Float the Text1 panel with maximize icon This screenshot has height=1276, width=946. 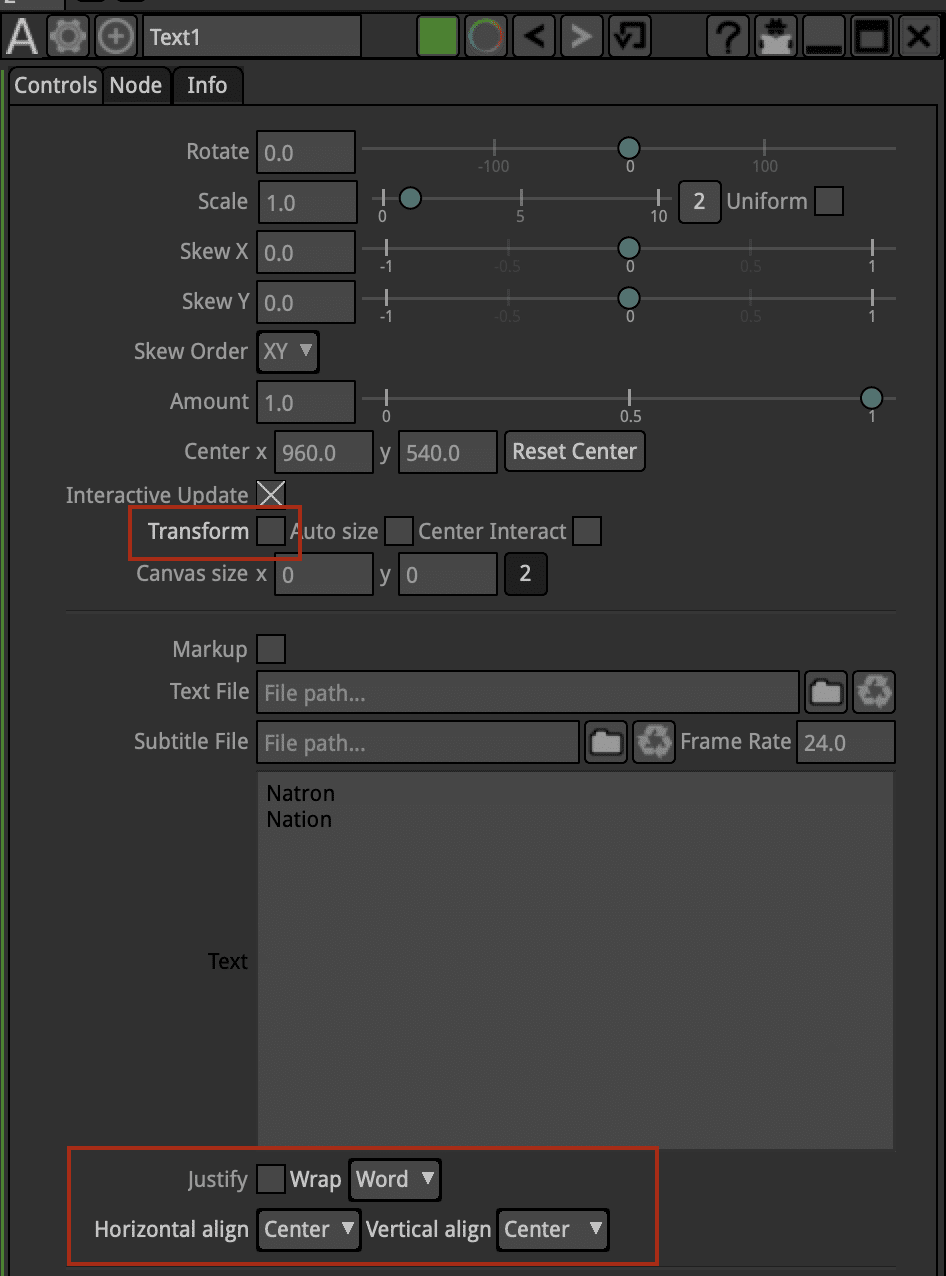tap(871, 38)
